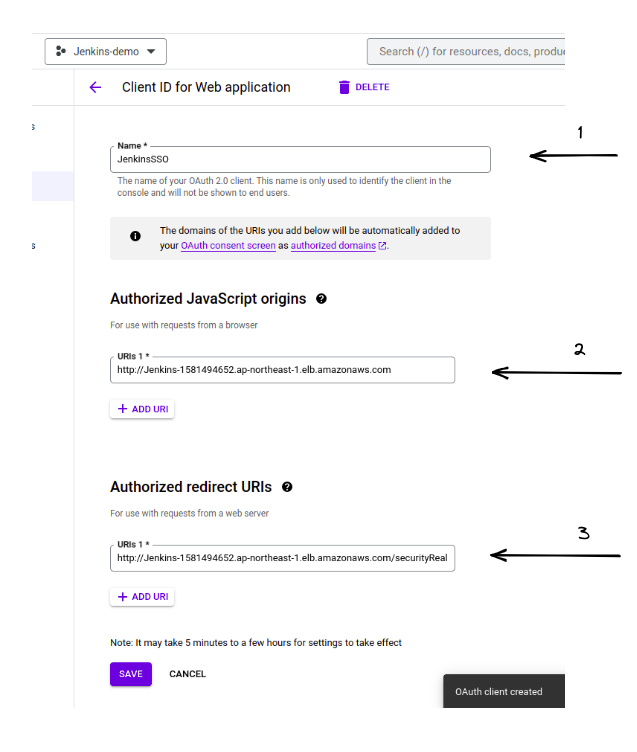
Task: Focus the top search bar
Action: coord(466,51)
